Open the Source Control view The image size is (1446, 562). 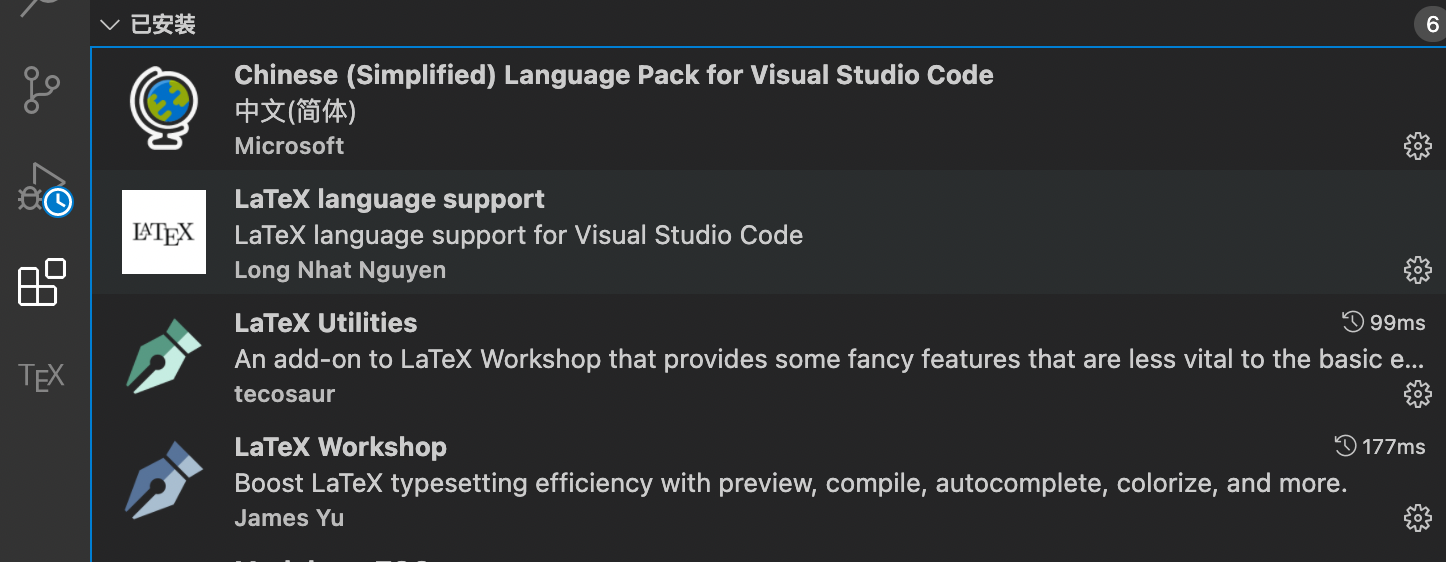[42, 90]
